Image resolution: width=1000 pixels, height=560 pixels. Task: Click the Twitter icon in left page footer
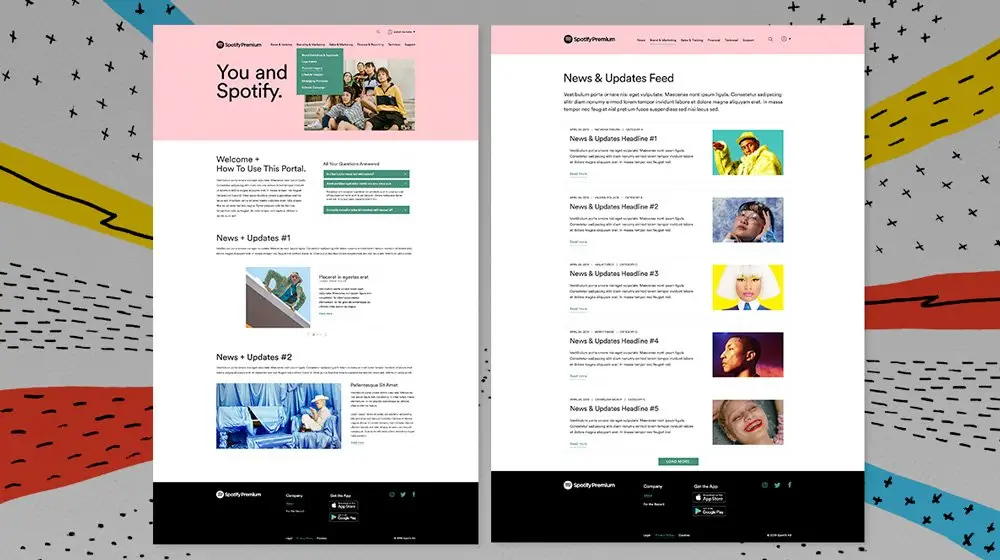[x=403, y=494]
